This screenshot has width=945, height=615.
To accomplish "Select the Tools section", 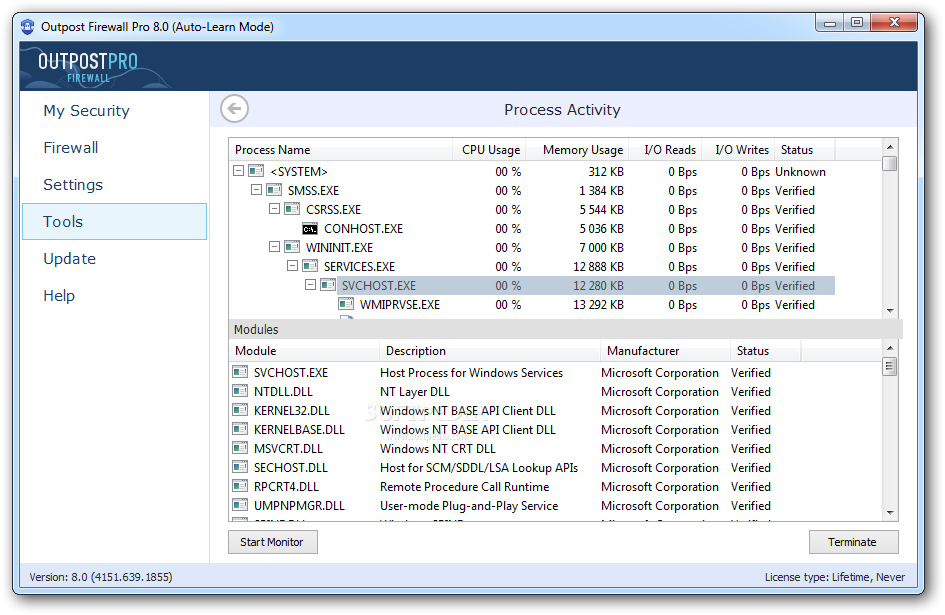I will [115, 221].
